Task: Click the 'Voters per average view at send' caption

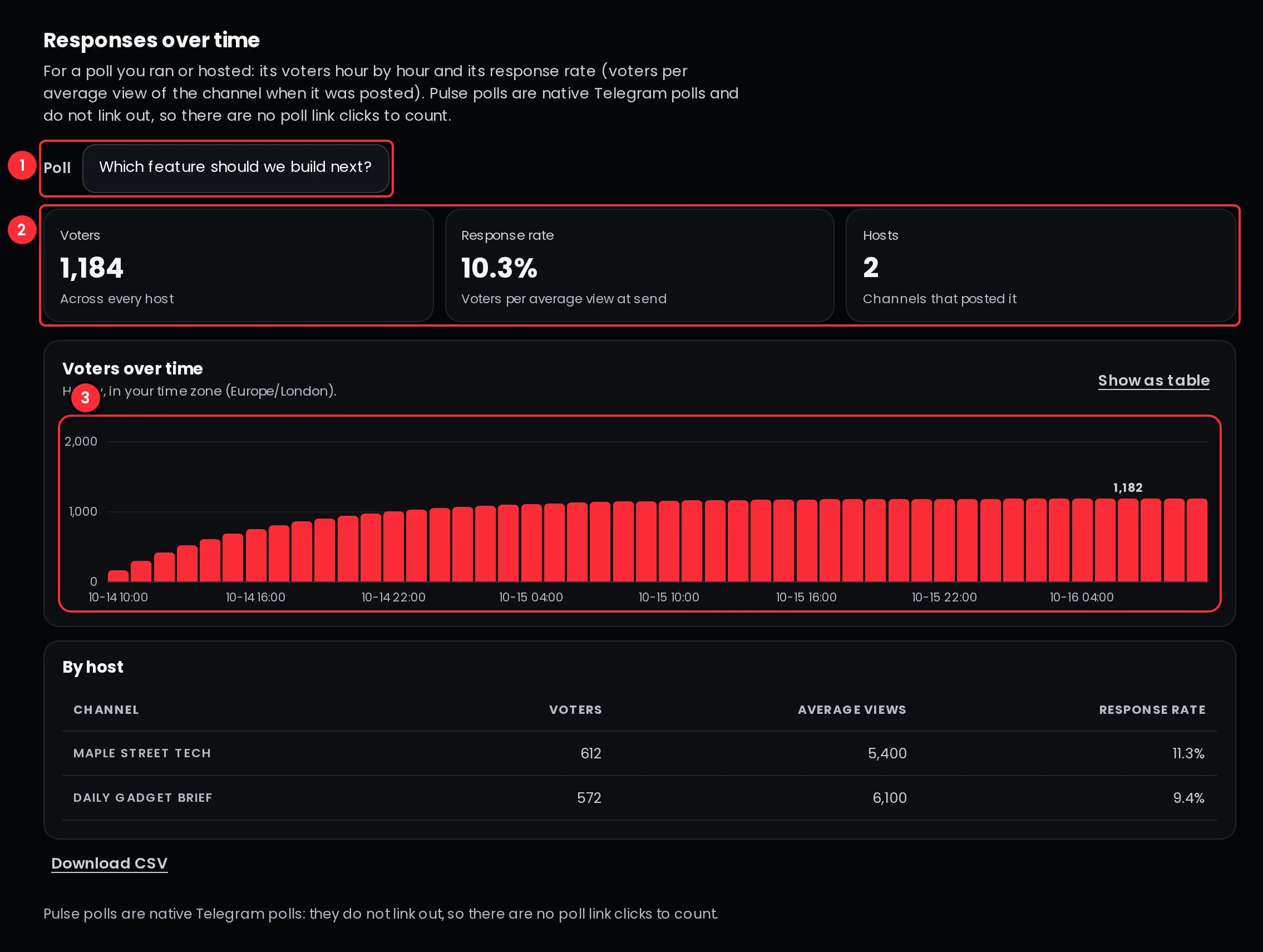Action: pos(564,299)
